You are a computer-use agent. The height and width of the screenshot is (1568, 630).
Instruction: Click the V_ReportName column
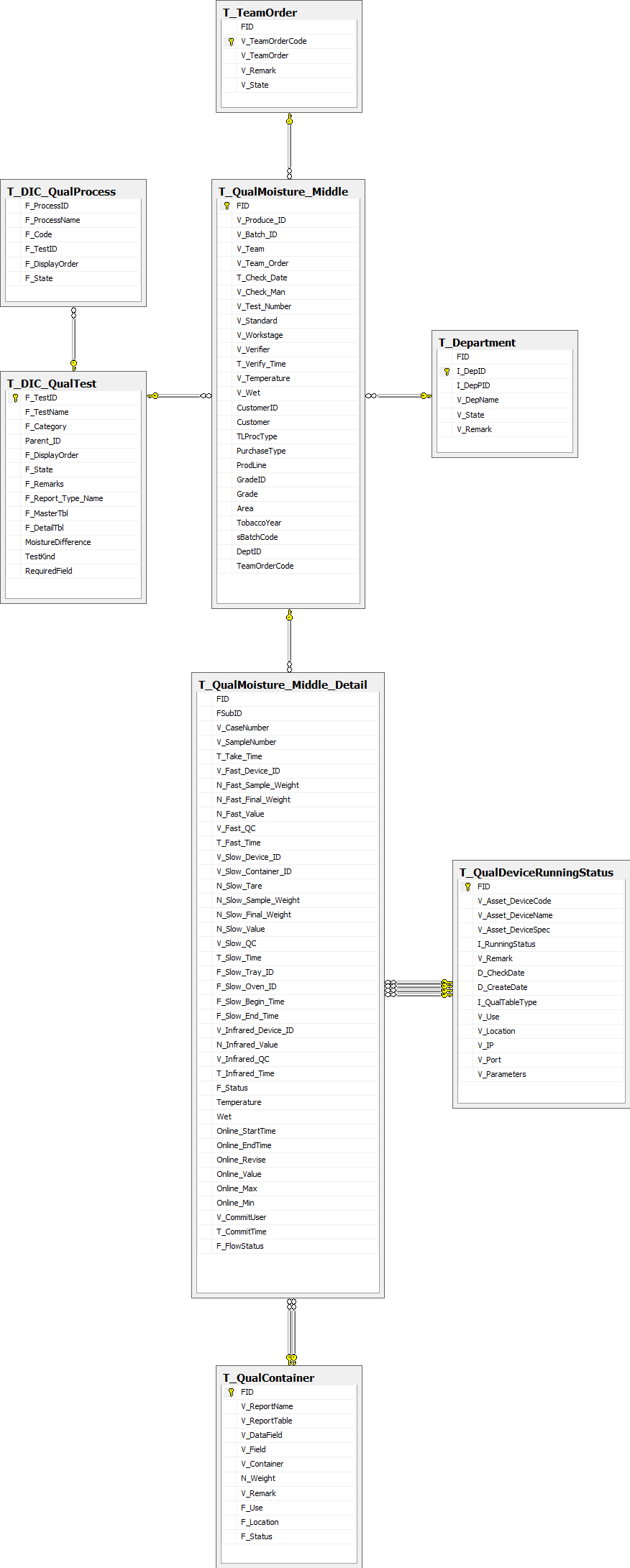[289, 1406]
